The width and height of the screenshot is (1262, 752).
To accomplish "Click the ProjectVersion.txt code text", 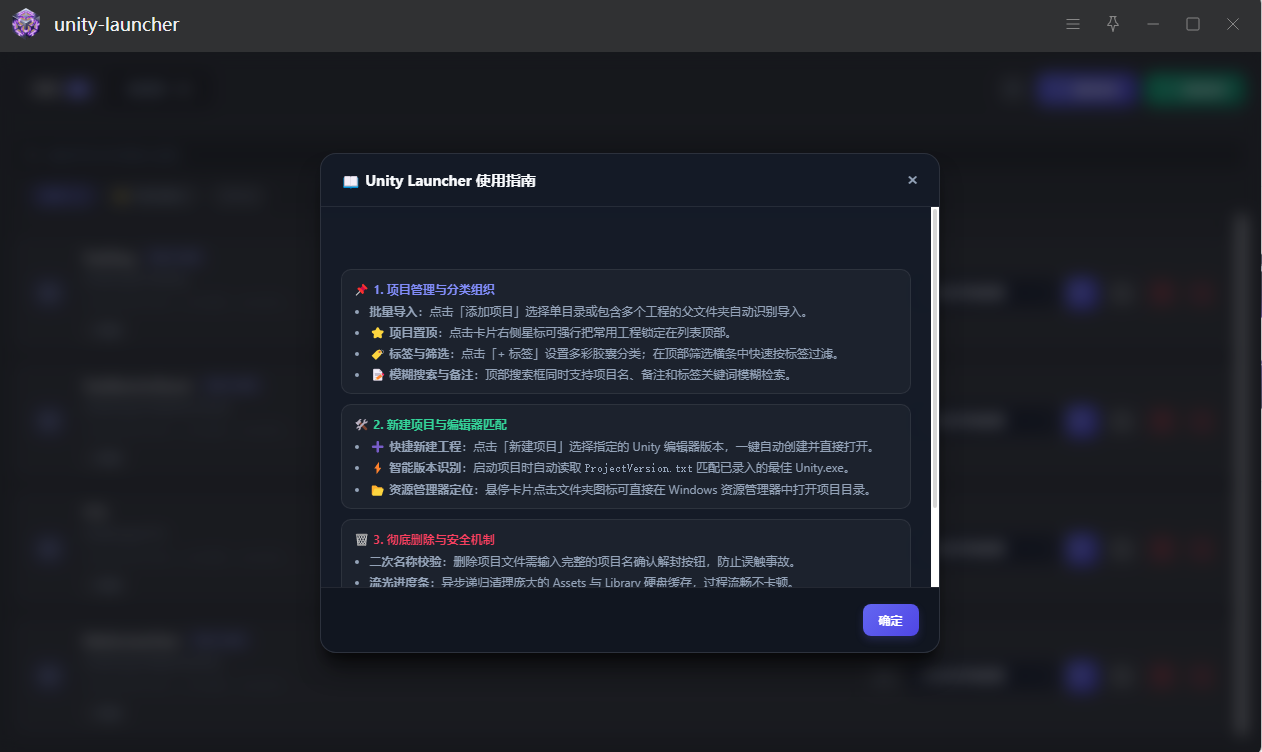I will coord(638,468).
